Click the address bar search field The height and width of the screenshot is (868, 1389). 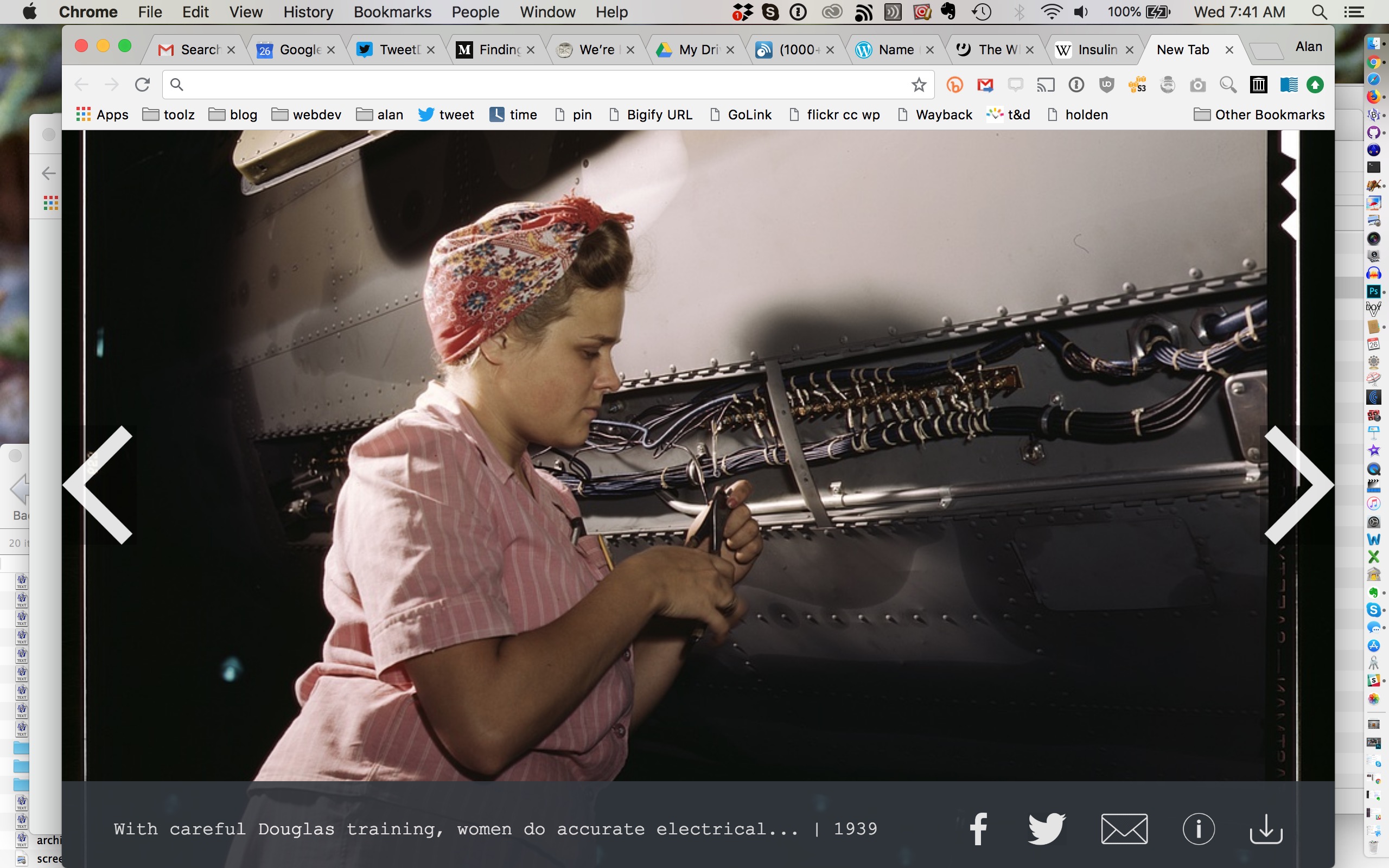539,85
